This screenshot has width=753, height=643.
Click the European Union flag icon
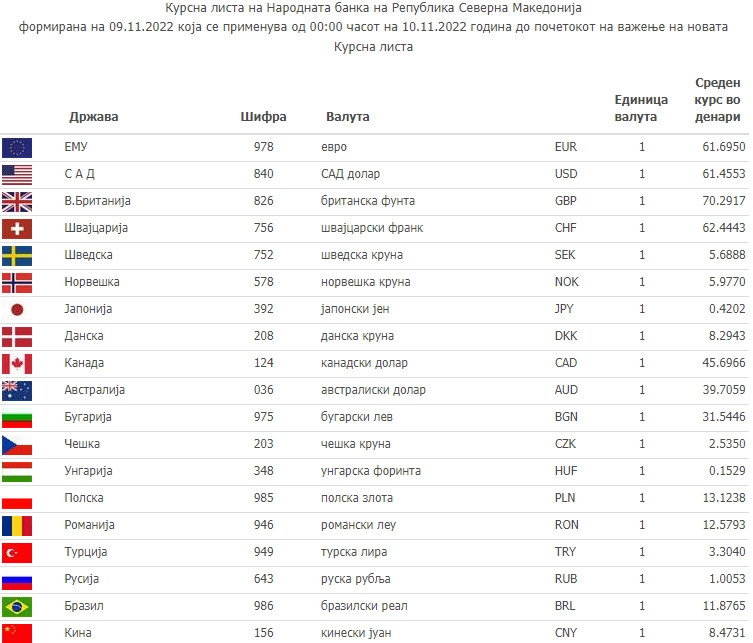click(x=17, y=148)
